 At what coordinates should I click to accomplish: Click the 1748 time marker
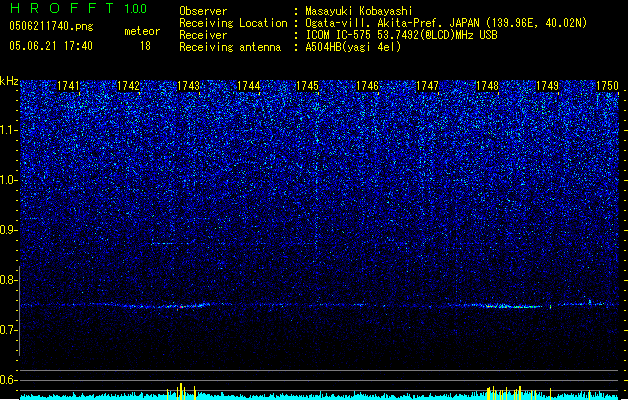pyautogui.click(x=487, y=86)
